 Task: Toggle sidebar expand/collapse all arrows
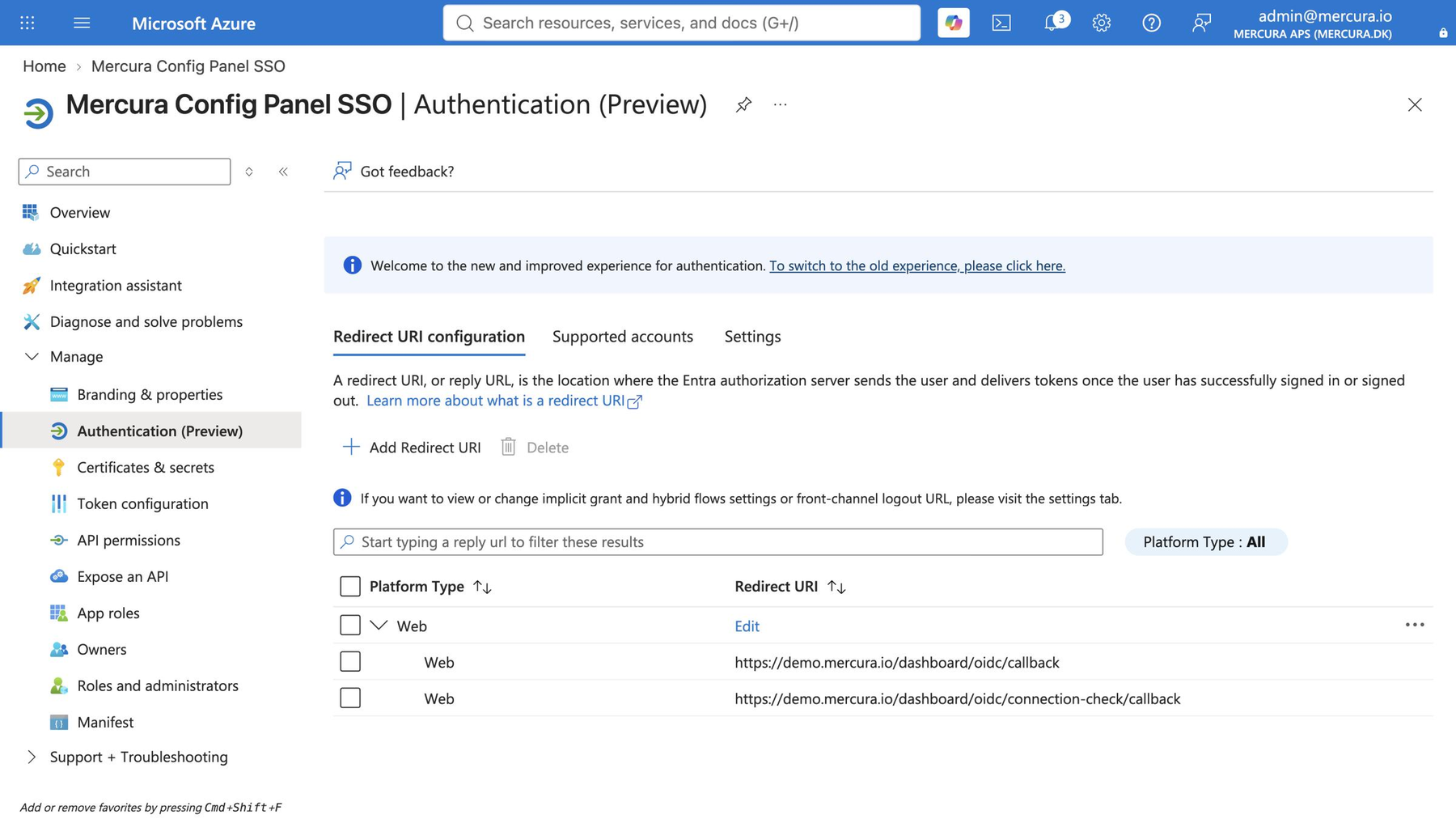click(249, 172)
